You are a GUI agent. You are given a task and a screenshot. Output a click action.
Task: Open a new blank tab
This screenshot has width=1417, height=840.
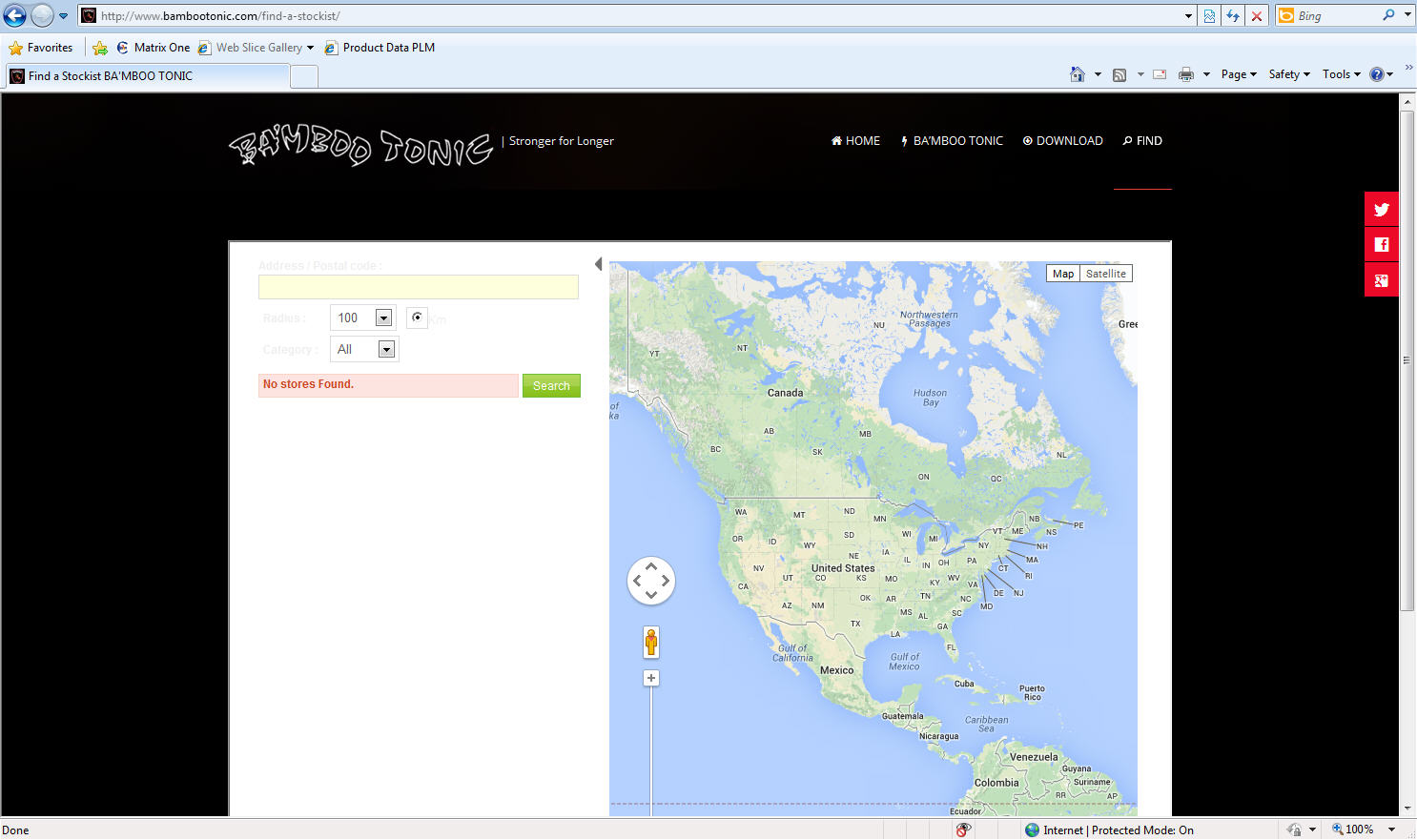pyautogui.click(x=304, y=77)
